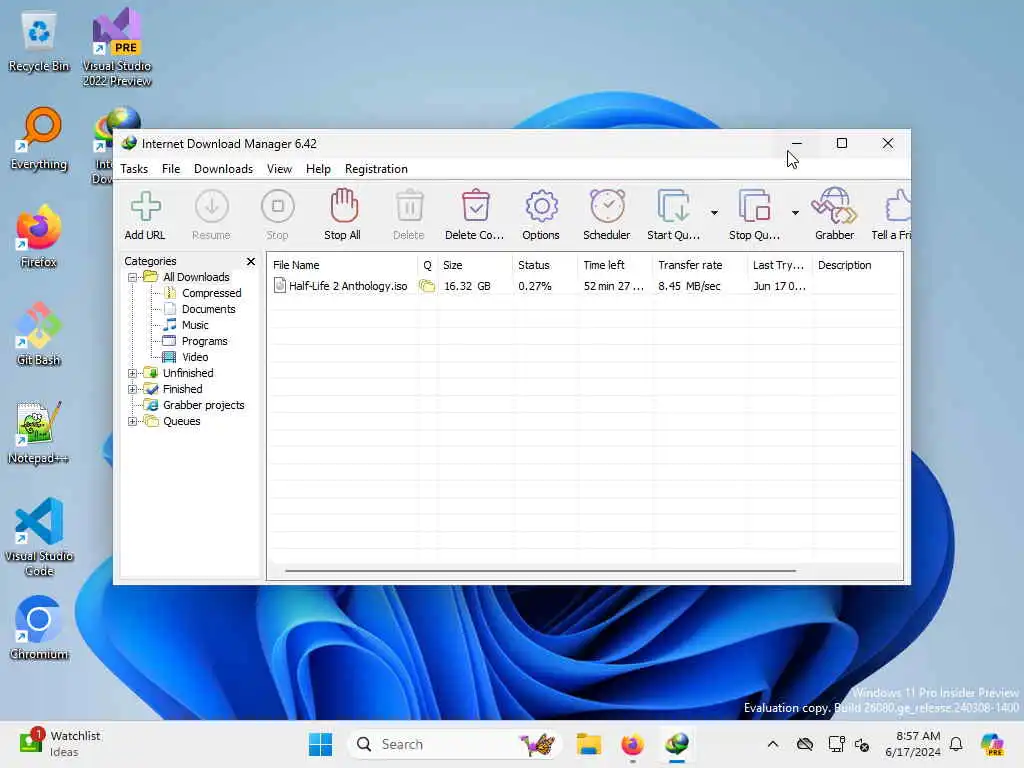The width and height of the screenshot is (1024, 768).
Task: Click the Add URL toolbar icon
Action: point(145,206)
